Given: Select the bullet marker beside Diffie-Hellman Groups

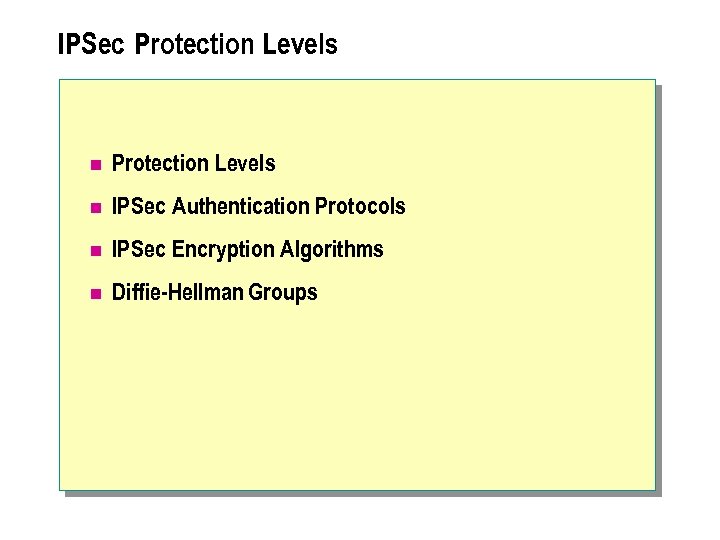Looking at the screenshot, I should coord(95,294).
